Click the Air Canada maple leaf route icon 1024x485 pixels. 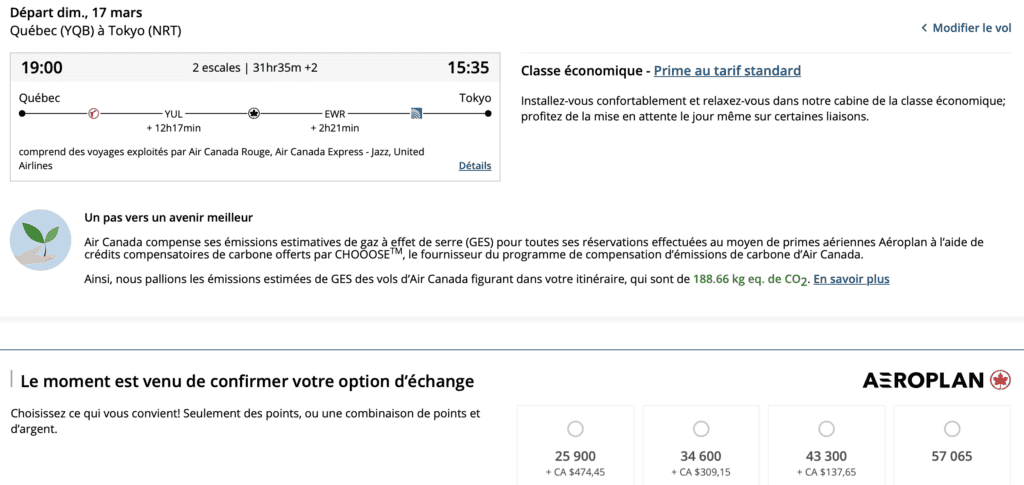coord(254,113)
